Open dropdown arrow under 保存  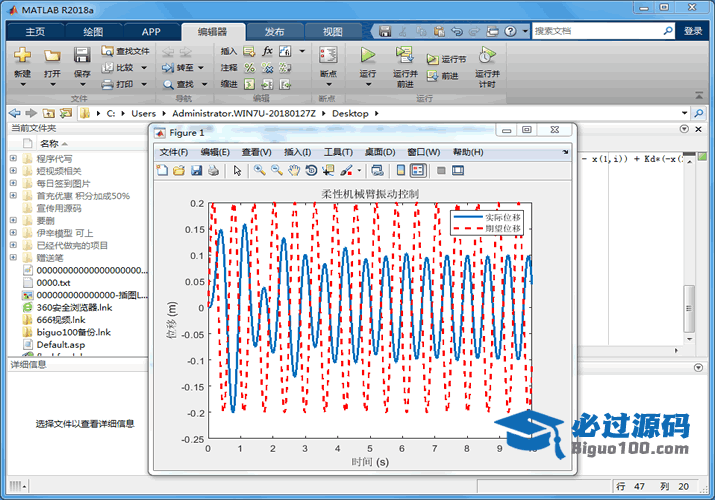pyautogui.click(x=83, y=85)
